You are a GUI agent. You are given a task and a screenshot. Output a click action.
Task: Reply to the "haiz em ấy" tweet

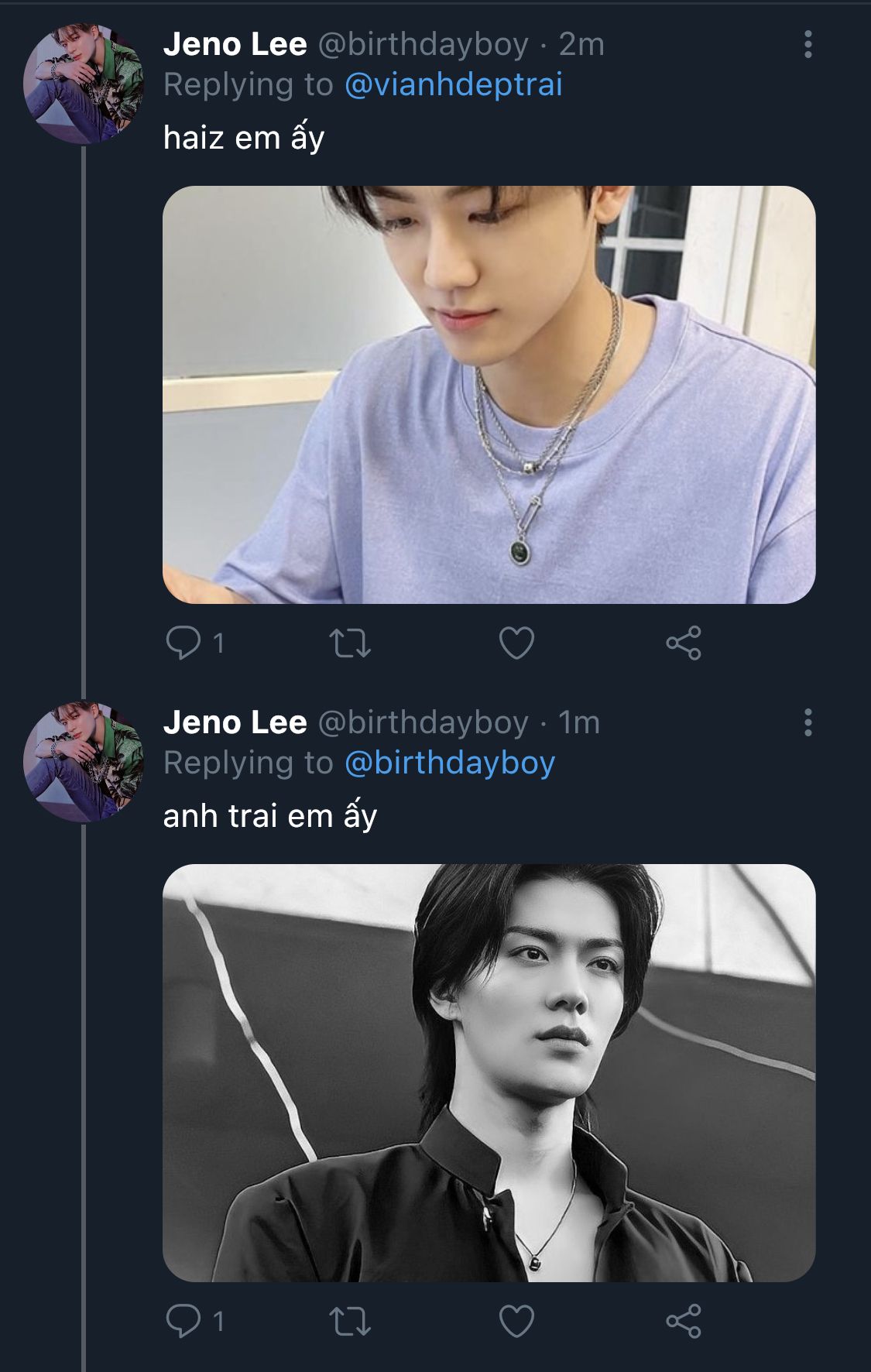[183, 643]
